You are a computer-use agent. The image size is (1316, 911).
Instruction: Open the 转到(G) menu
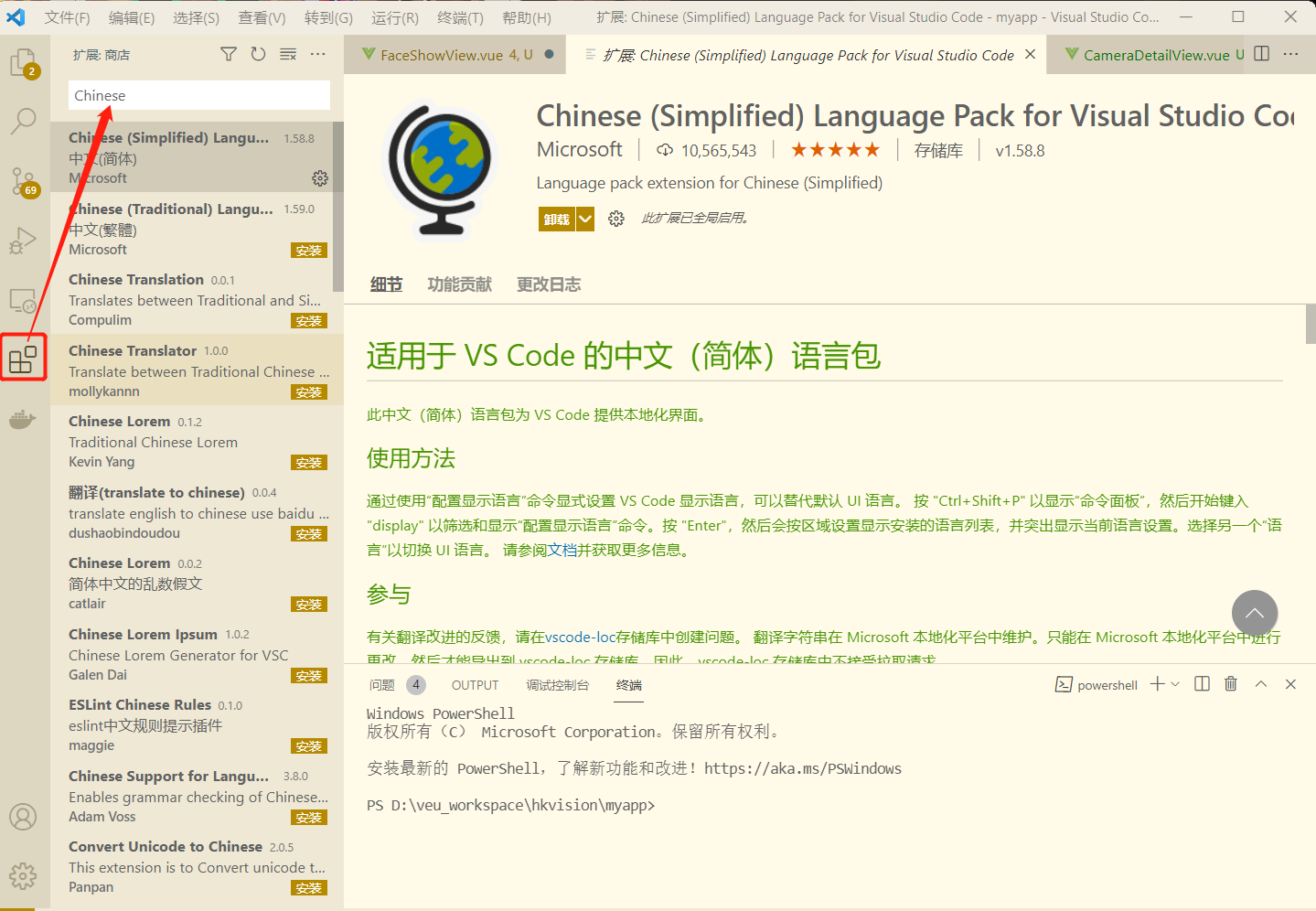pos(328,17)
